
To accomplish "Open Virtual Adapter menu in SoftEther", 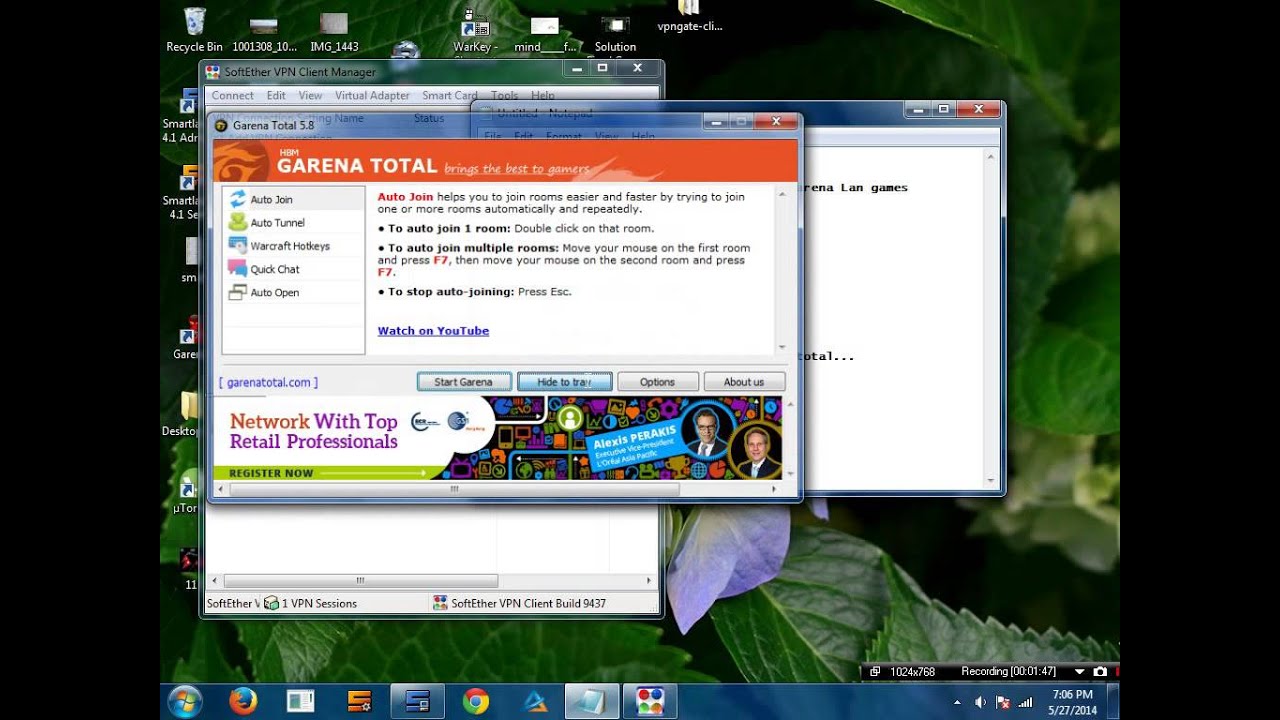I will coord(372,96).
